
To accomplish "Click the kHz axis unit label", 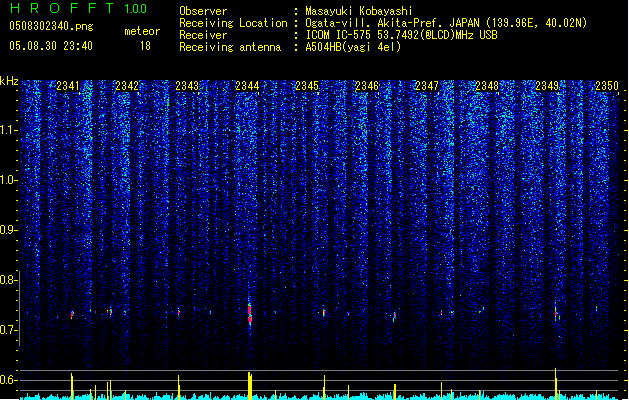I will (x=9, y=81).
